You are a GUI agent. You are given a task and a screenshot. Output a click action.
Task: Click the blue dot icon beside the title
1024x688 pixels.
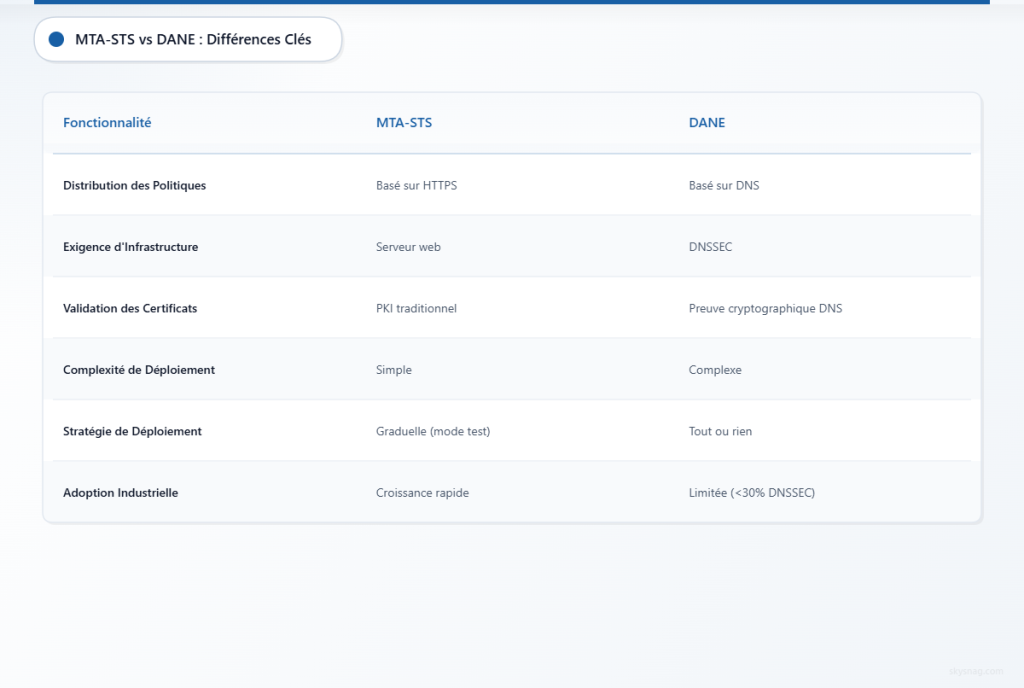click(56, 40)
